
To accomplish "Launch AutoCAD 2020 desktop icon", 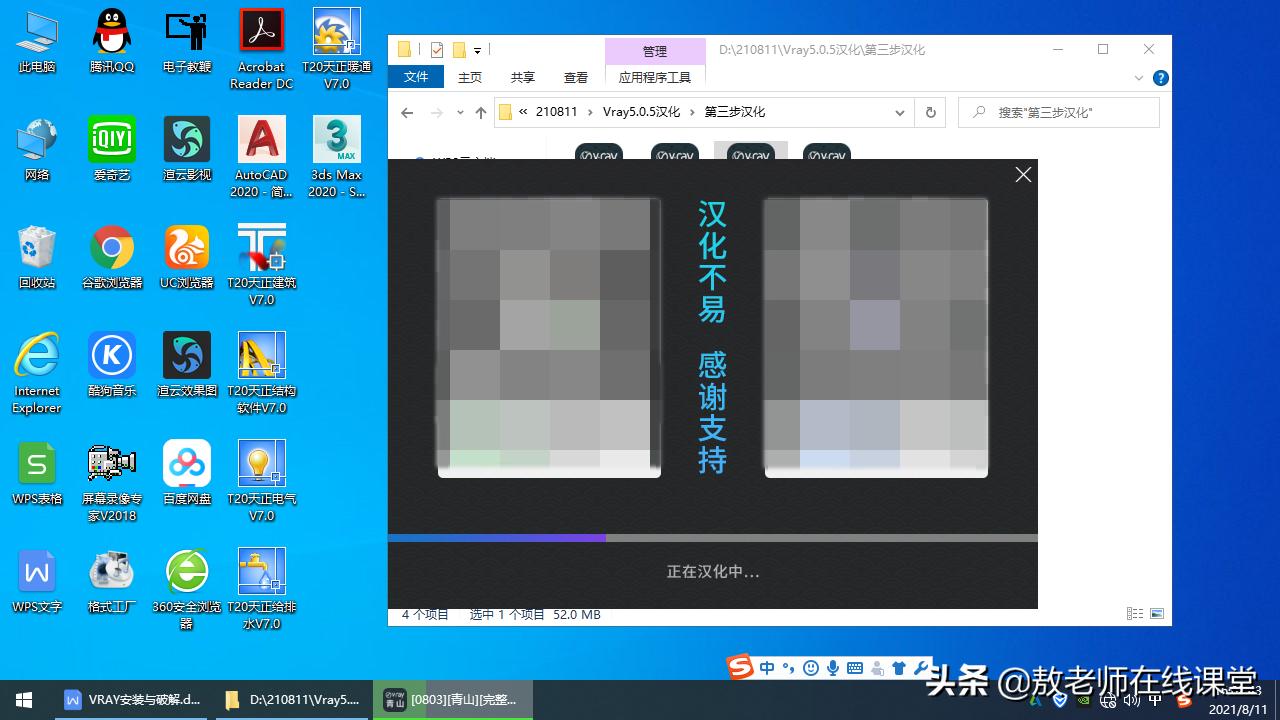I will pyautogui.click(x=261, y=138).
